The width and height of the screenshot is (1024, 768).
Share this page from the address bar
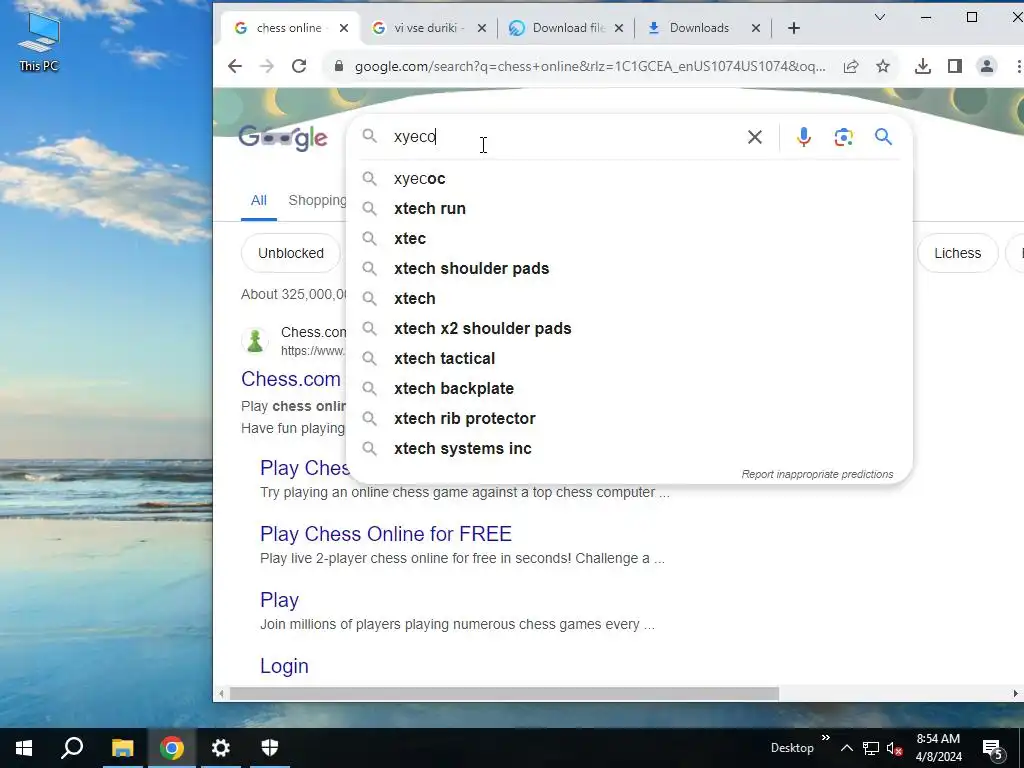point(851,66)
